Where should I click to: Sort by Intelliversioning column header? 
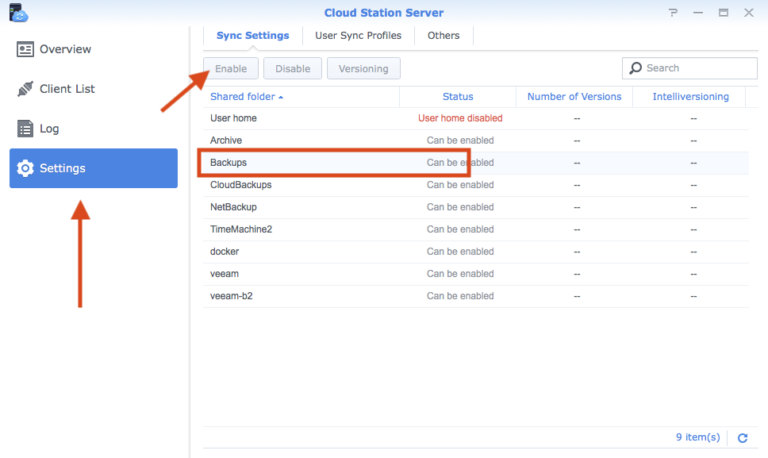(x=691, y=96)
